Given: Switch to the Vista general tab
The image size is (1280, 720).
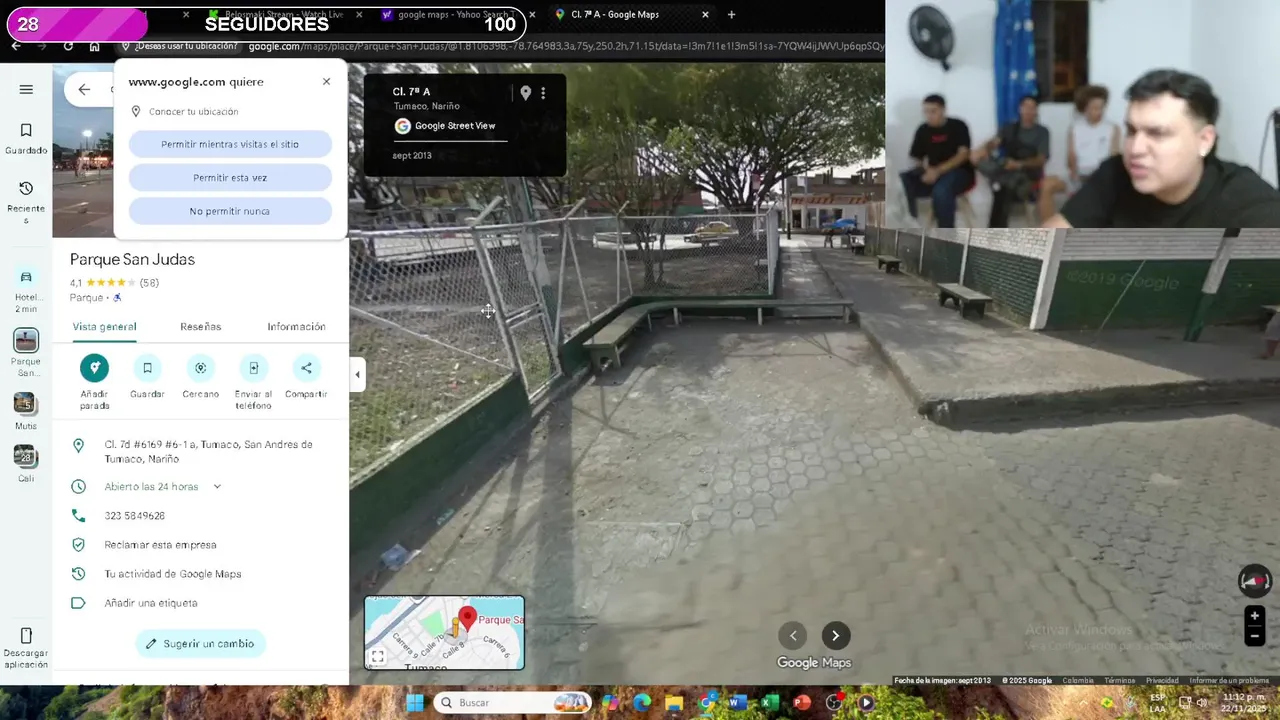Looking at the screenshot, I should pyautogui.click(x=104, y=327).
